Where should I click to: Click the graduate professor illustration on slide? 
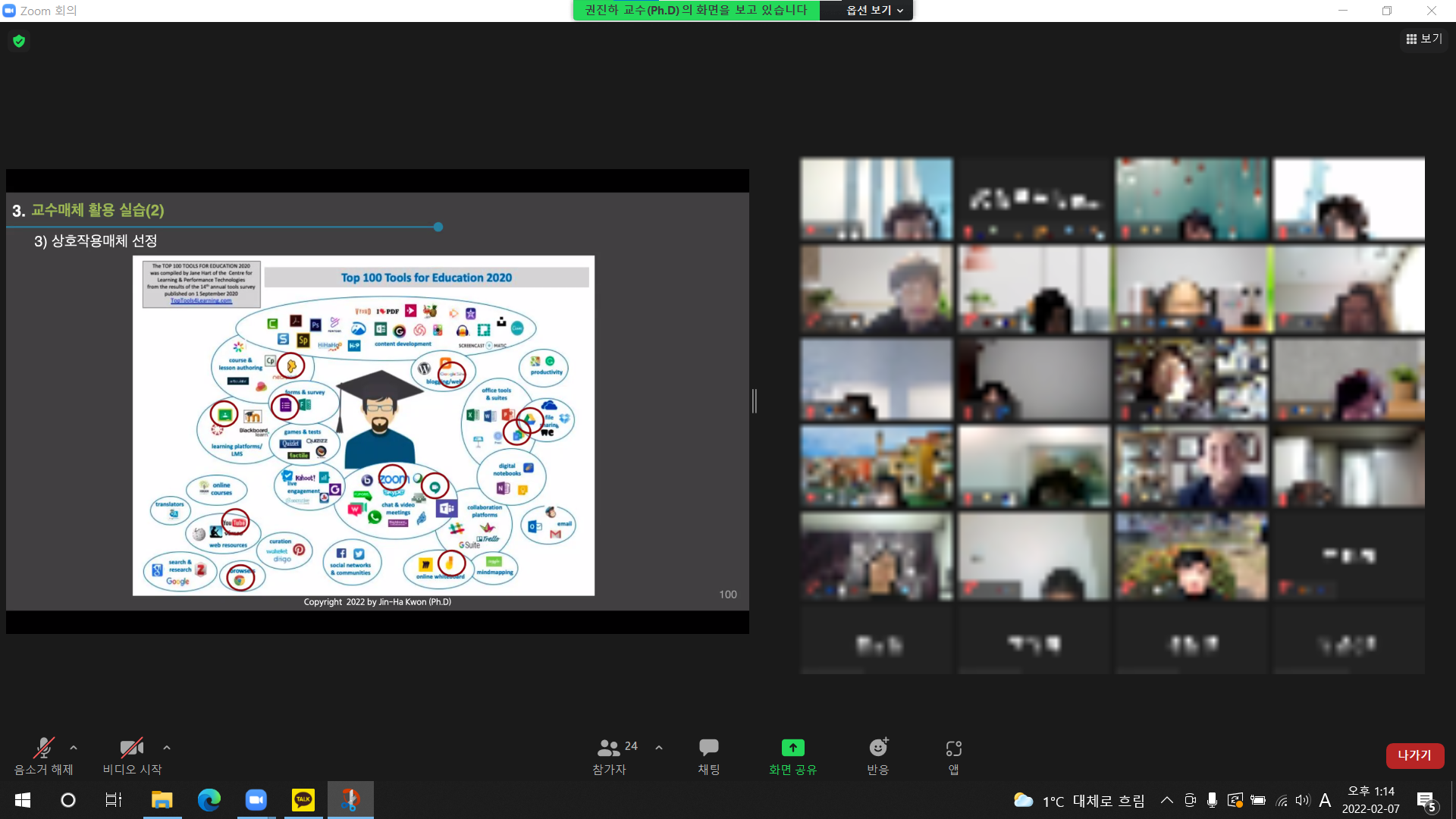coord(379,419)
